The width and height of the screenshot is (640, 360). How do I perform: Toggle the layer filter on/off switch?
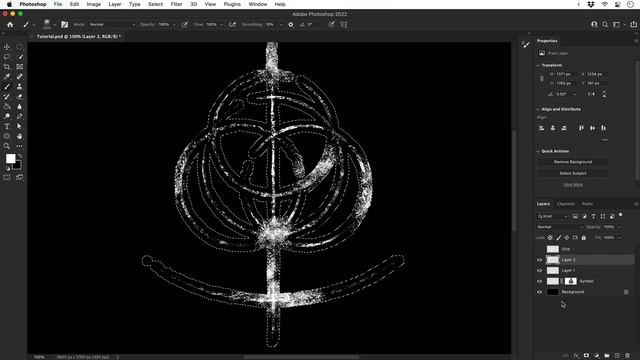pos(621,215)
